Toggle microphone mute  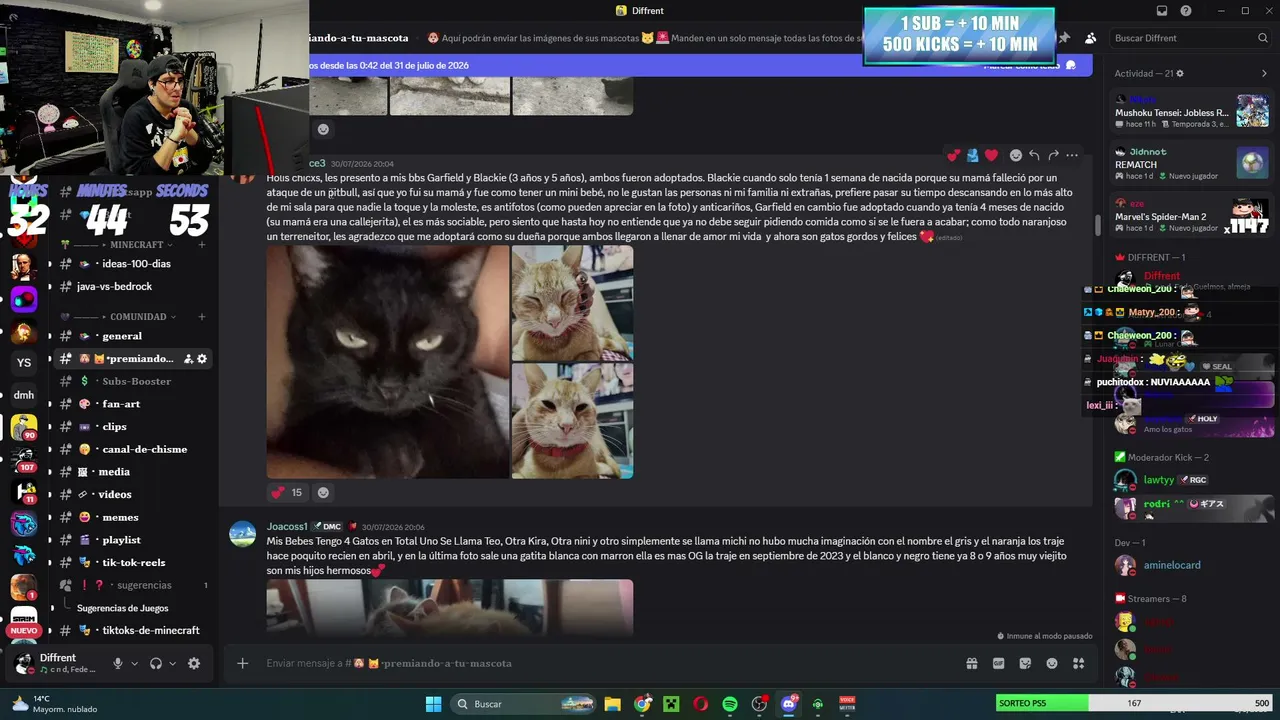pos(118,663)
